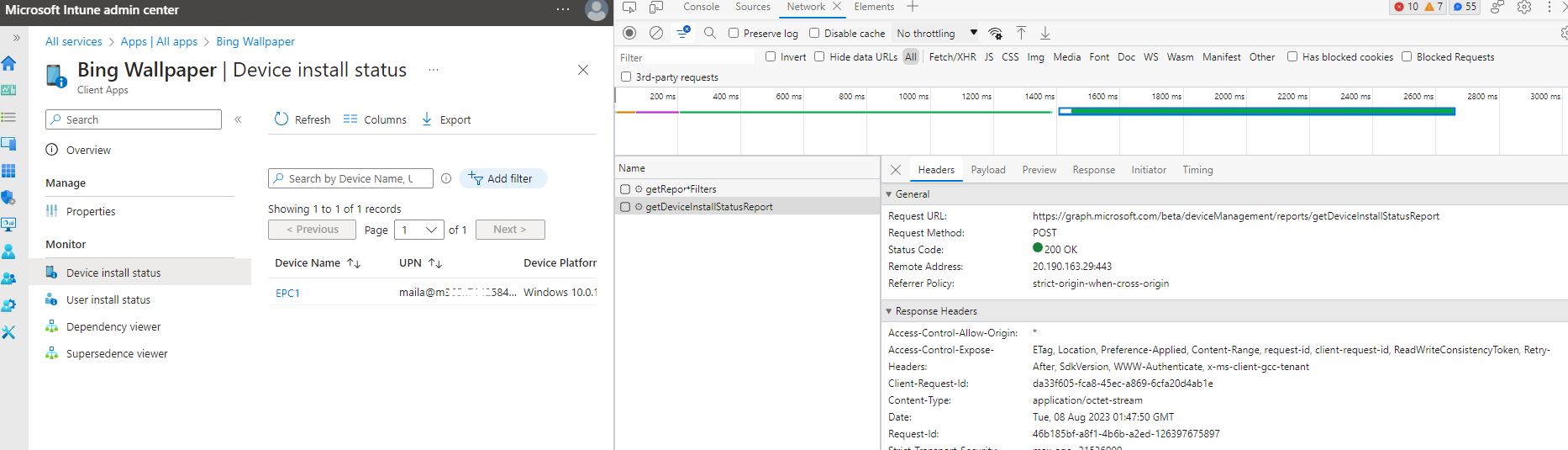Expand the Intune left sidebar menu
1568x450 pixels.
pos(16,38)
